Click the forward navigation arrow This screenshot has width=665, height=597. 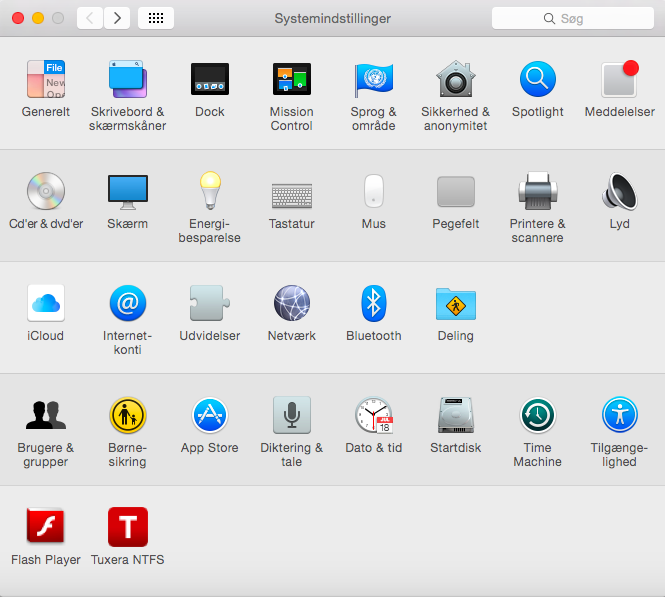(117, 18)
